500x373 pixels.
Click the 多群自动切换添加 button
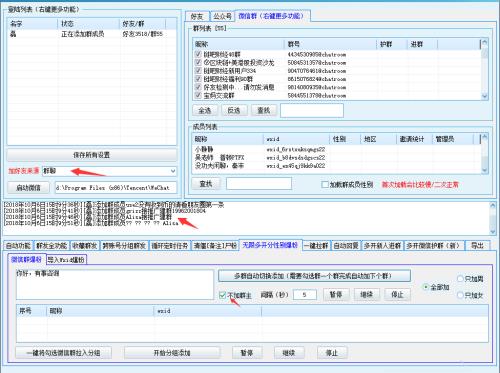(314, 276)
